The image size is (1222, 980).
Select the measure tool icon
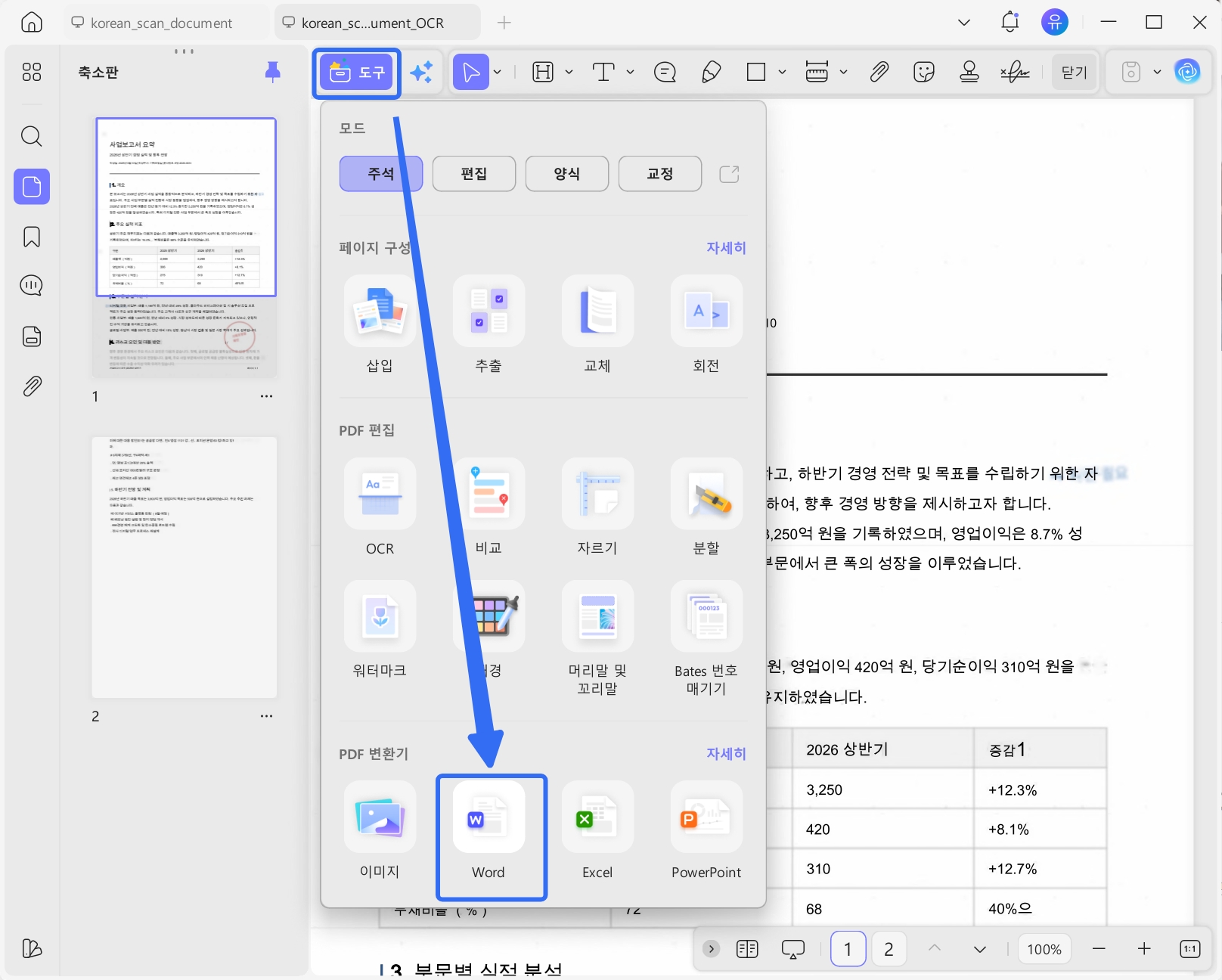[817, 73]
